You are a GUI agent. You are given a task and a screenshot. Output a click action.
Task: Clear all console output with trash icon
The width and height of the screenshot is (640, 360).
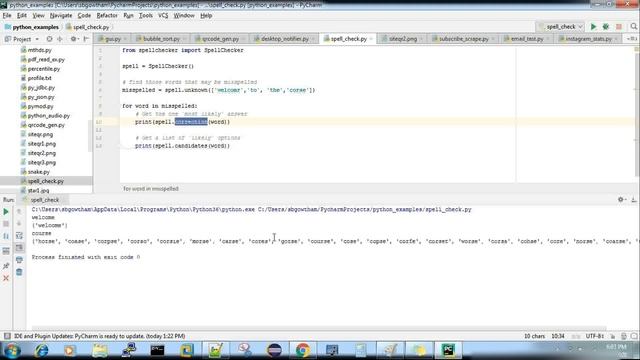coord(19,272)
